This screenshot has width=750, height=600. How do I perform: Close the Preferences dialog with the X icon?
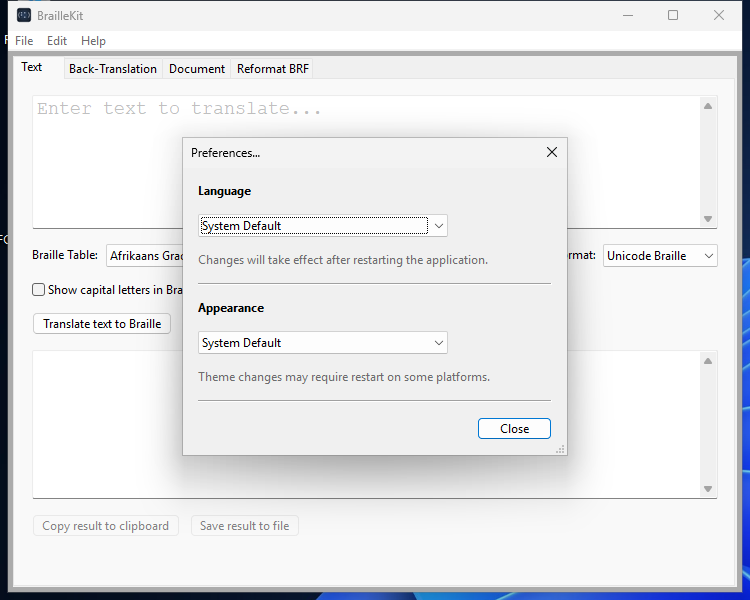point(551,152)
